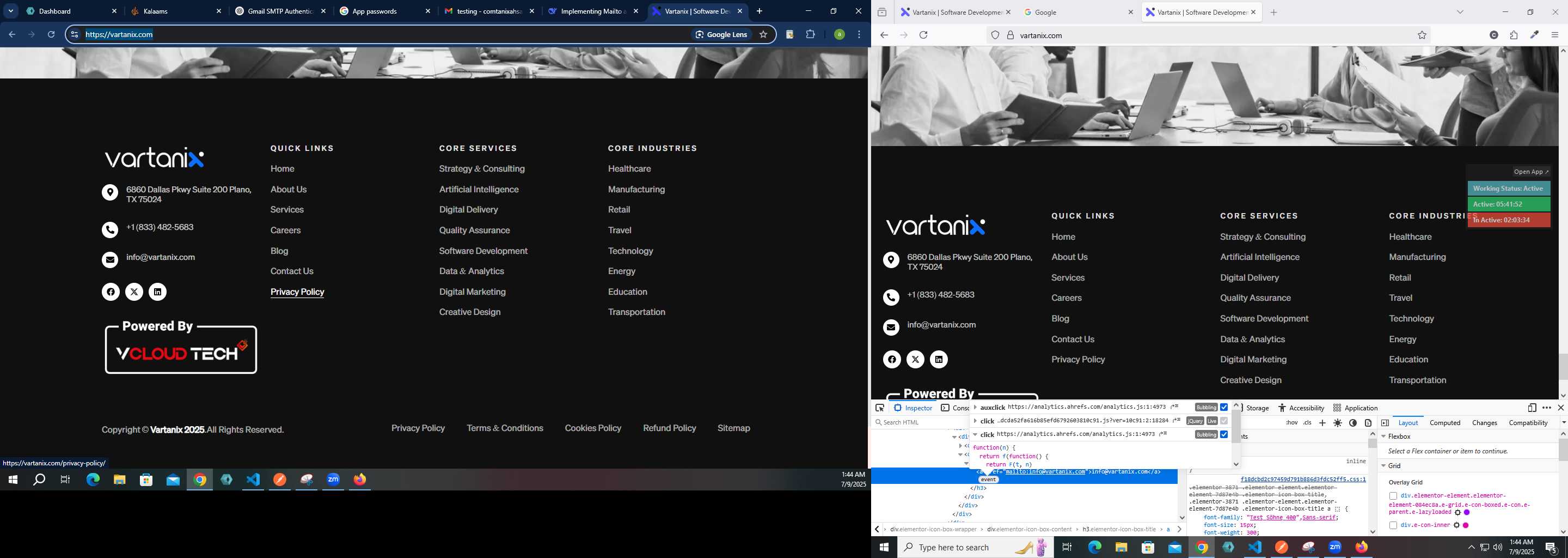
Task: Bookmark page with Firefox star icon
Action: 1422,35
